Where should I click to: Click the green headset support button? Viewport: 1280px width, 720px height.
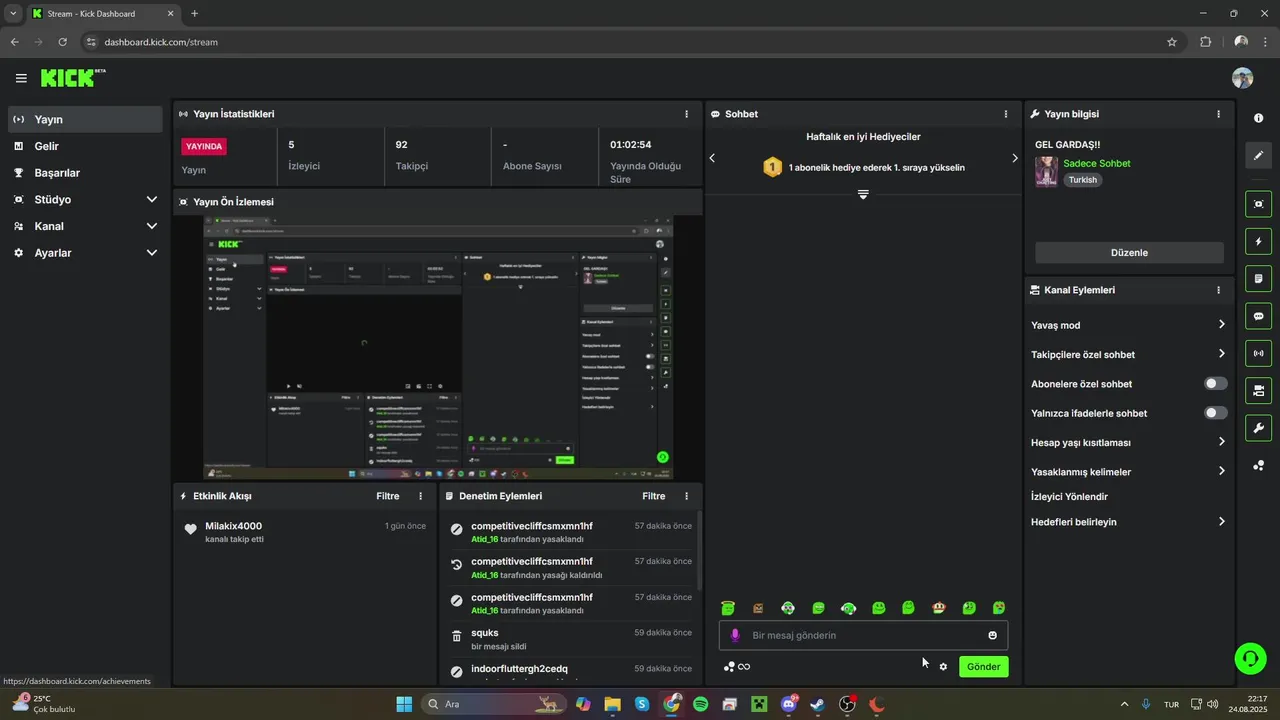click(x=1250, y=658)
